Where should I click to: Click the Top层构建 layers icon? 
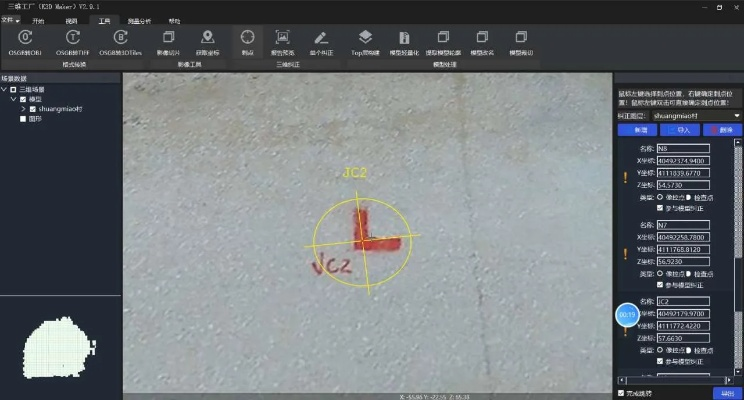click(365, 39)
